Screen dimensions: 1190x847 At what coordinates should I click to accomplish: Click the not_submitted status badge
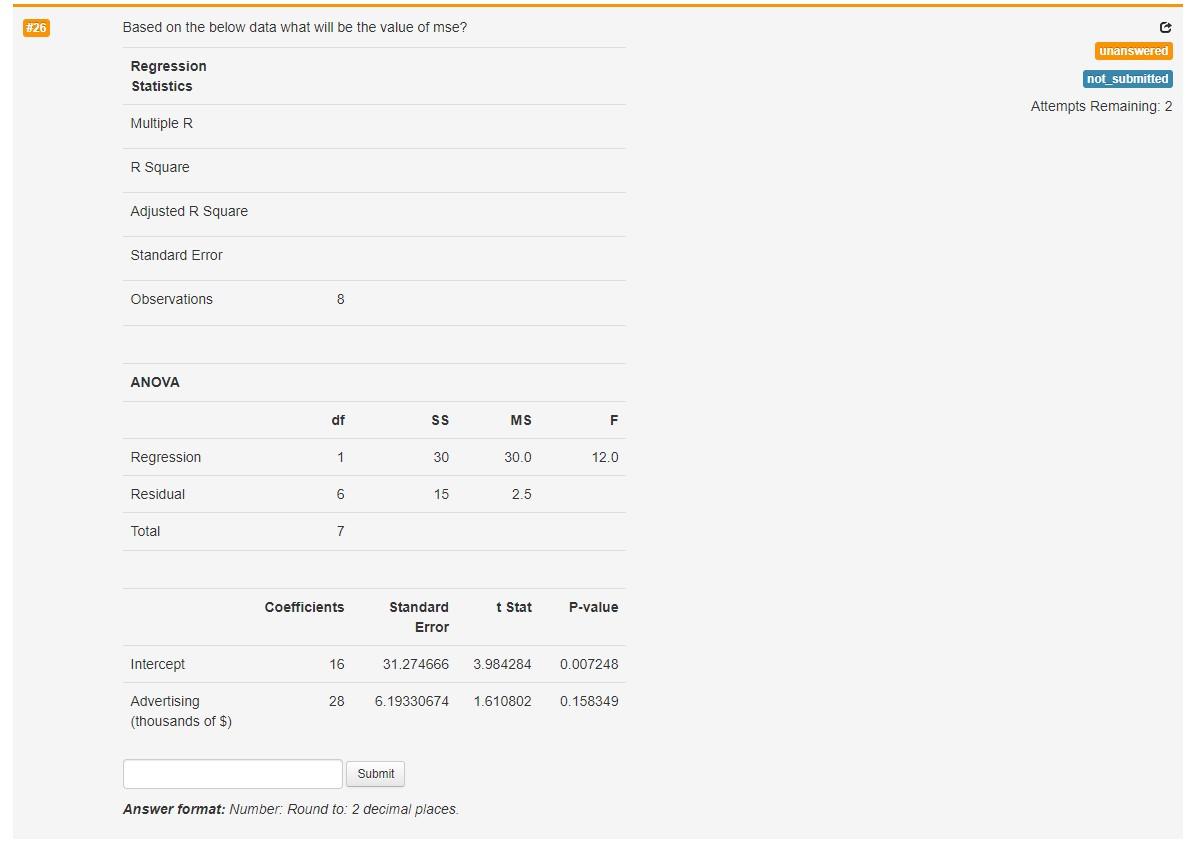click(1127, 79)
